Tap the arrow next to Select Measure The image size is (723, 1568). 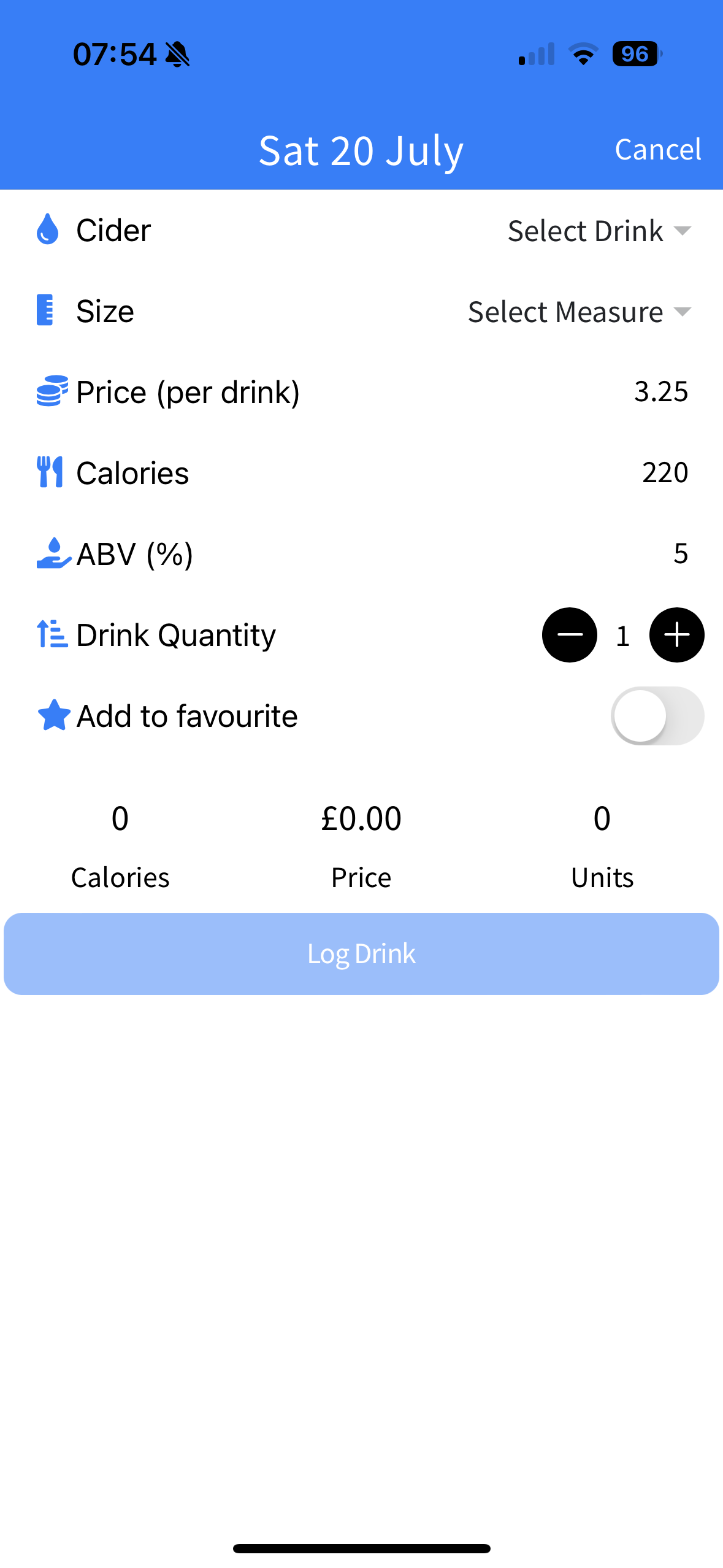tap(682, 312)
